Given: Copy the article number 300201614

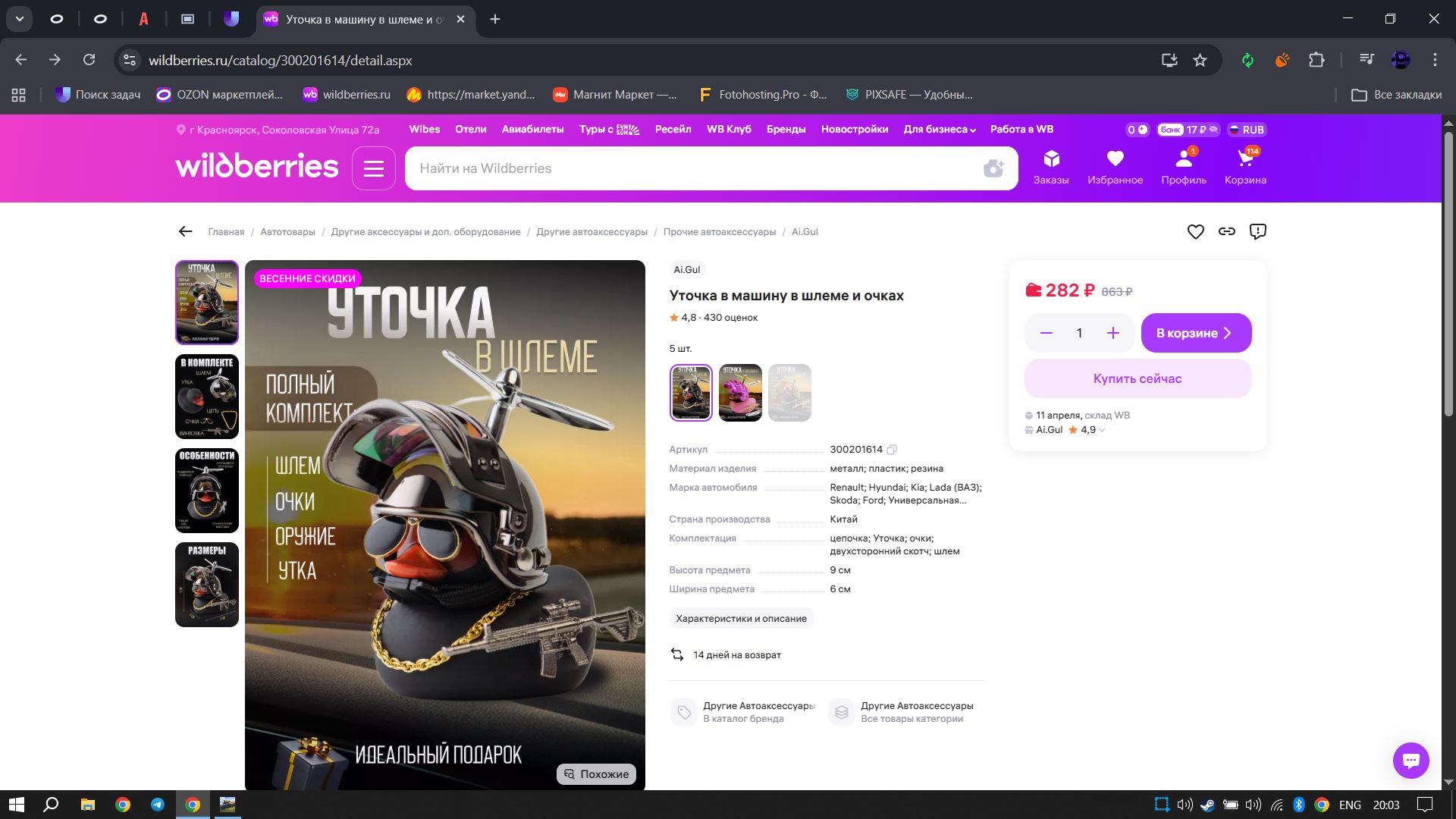Looking at the screenshot, I should [893, 450].
